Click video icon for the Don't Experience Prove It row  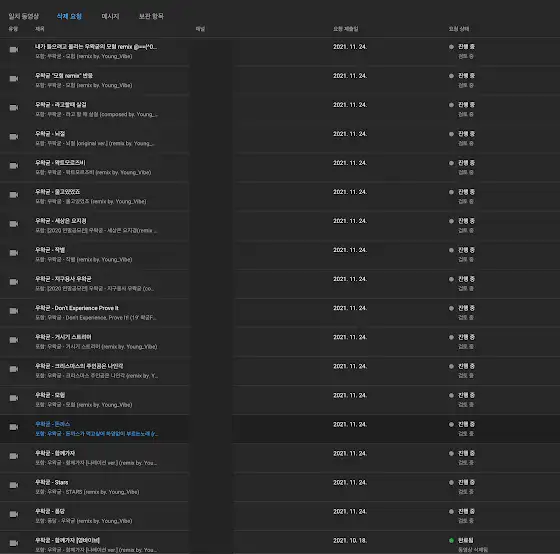click(14, 311)
